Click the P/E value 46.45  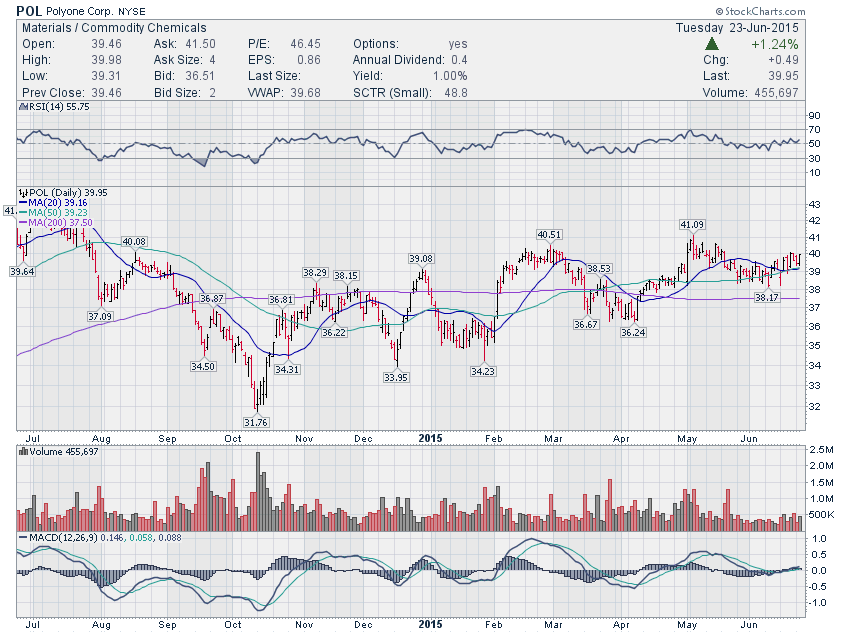tap(305, 44)
